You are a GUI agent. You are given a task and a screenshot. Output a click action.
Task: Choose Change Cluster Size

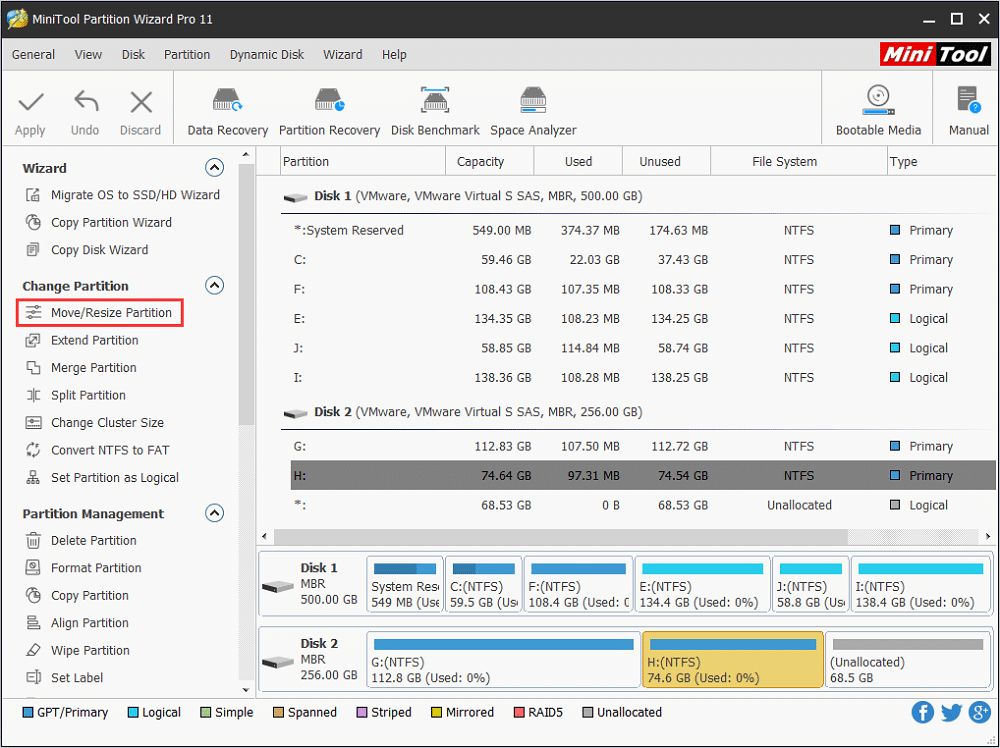coord(94,423)
